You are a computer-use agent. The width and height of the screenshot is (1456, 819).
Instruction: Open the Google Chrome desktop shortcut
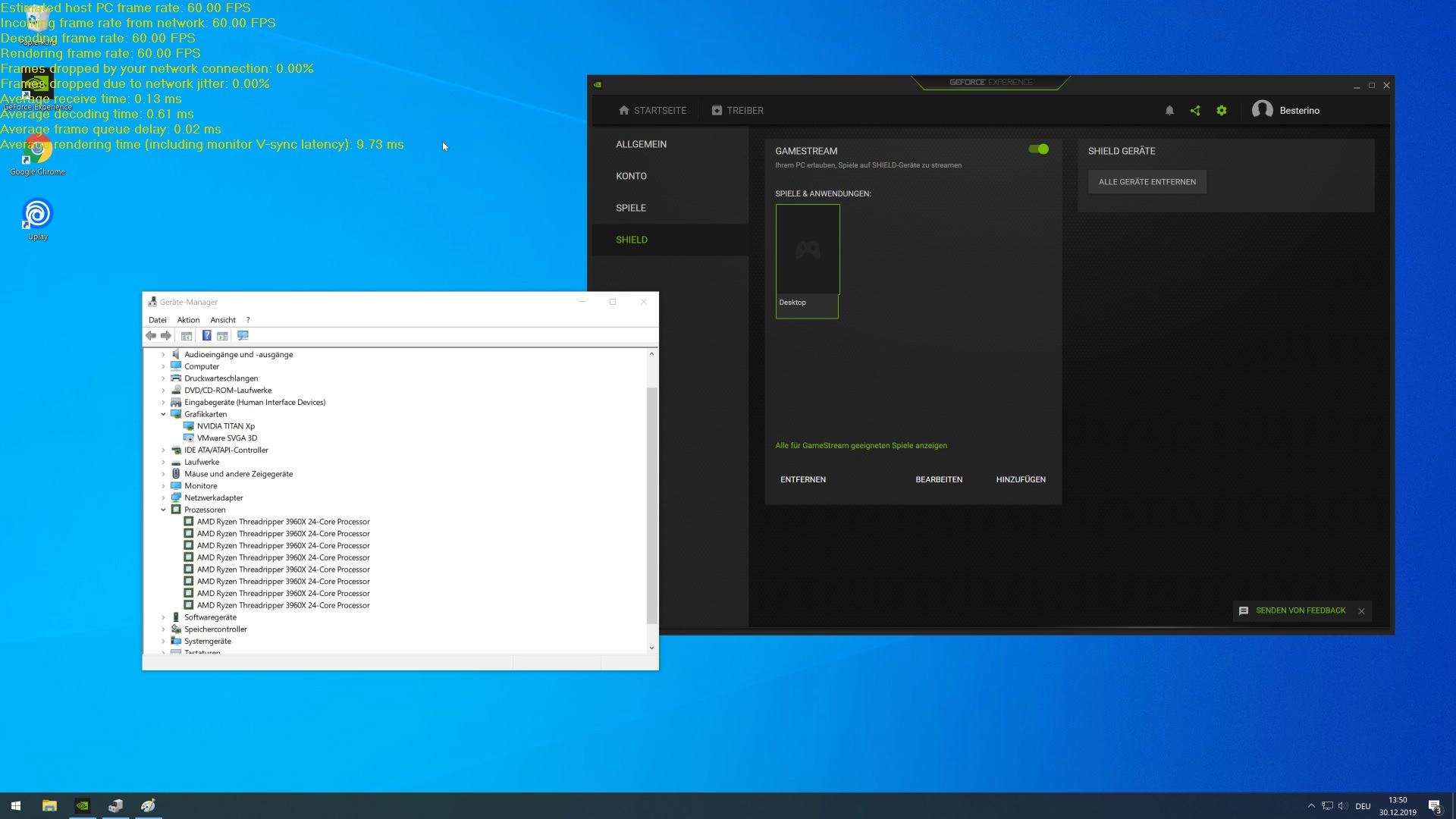pos(37,155)
